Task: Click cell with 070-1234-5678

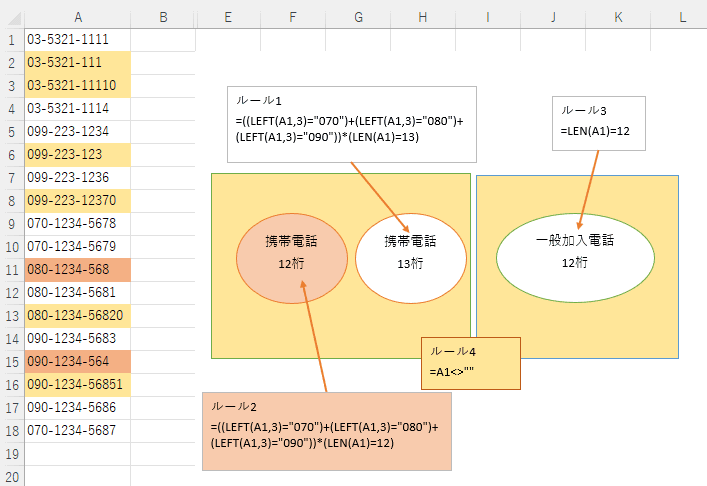Action: (78, 224)
